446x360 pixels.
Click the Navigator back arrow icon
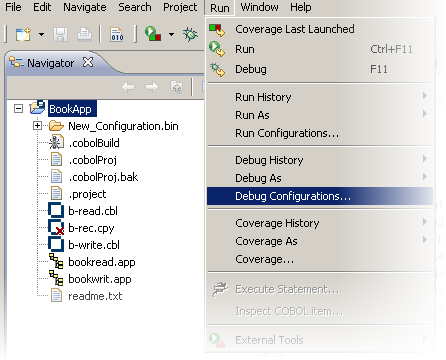128,87
